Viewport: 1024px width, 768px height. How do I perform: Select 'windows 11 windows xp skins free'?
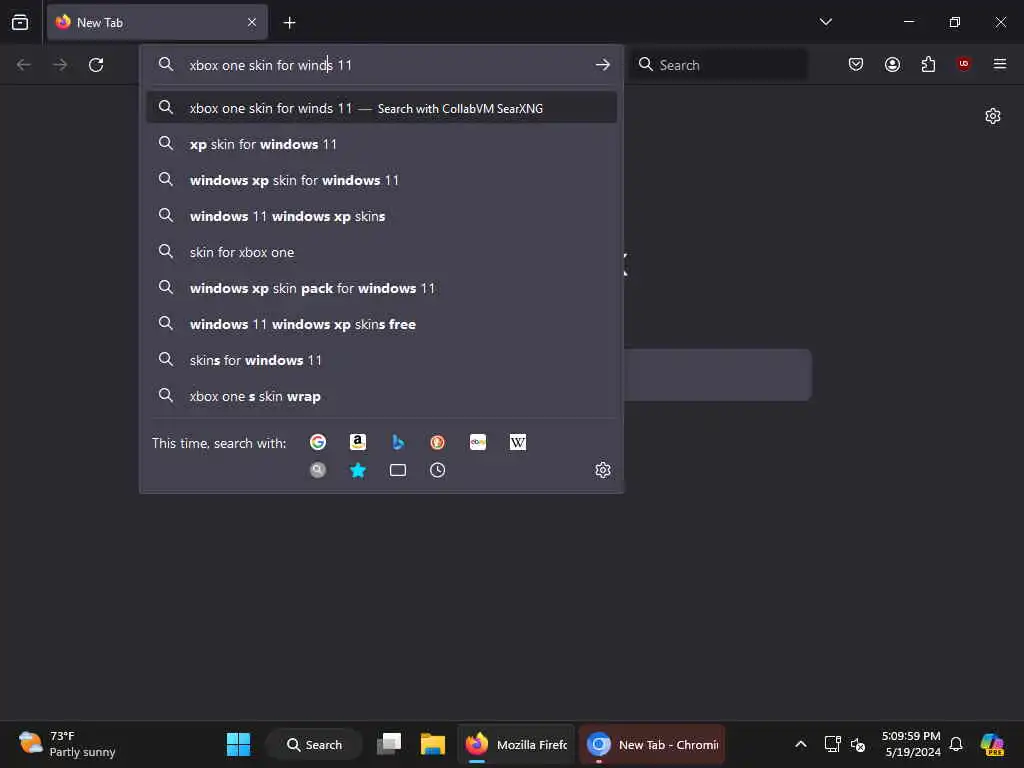coord(382,324)
